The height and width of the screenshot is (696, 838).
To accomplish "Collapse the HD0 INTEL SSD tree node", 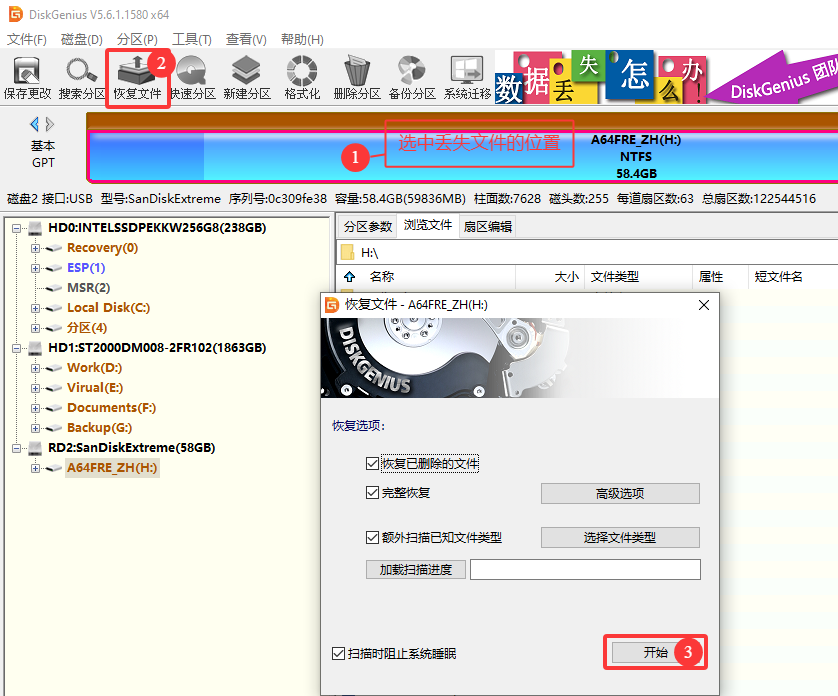I will [x=17, y=228].
